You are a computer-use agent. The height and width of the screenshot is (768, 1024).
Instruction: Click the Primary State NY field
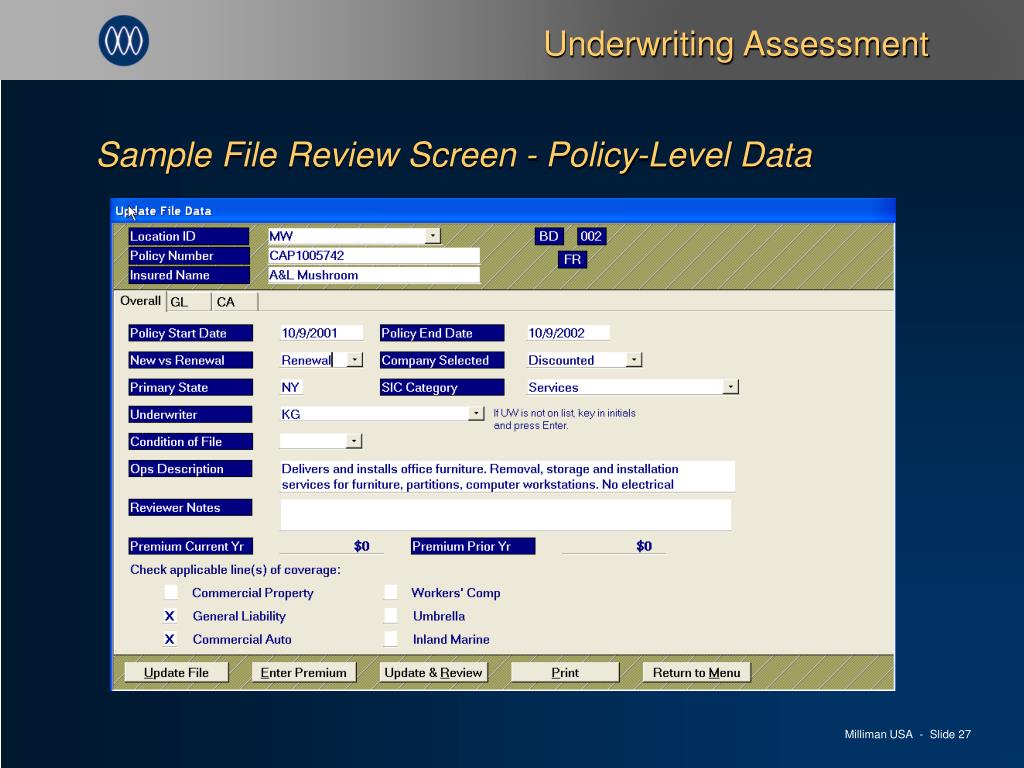click(x=291, y=387)
